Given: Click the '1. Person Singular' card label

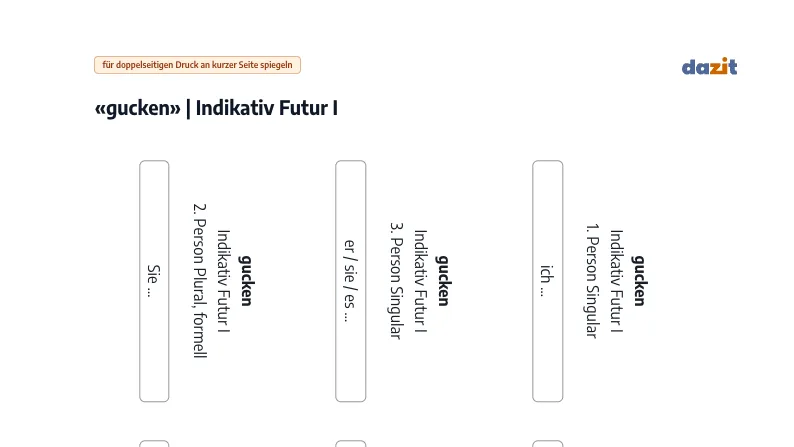Looking at the screenshot, I should pos(593,281).
